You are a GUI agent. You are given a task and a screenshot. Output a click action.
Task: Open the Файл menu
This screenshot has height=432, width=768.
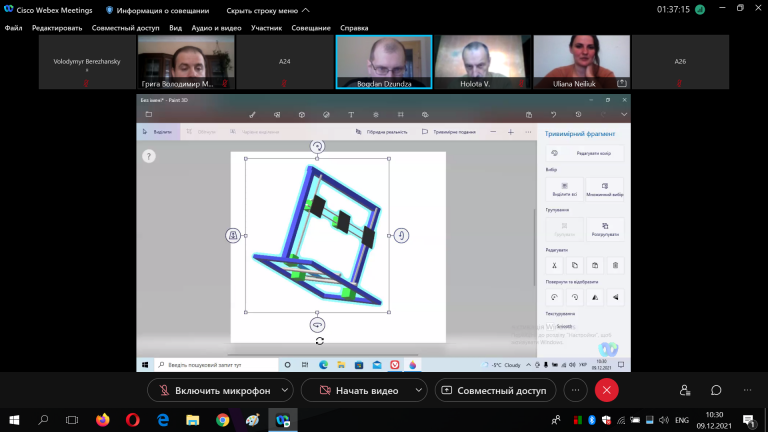coord(13,28)
